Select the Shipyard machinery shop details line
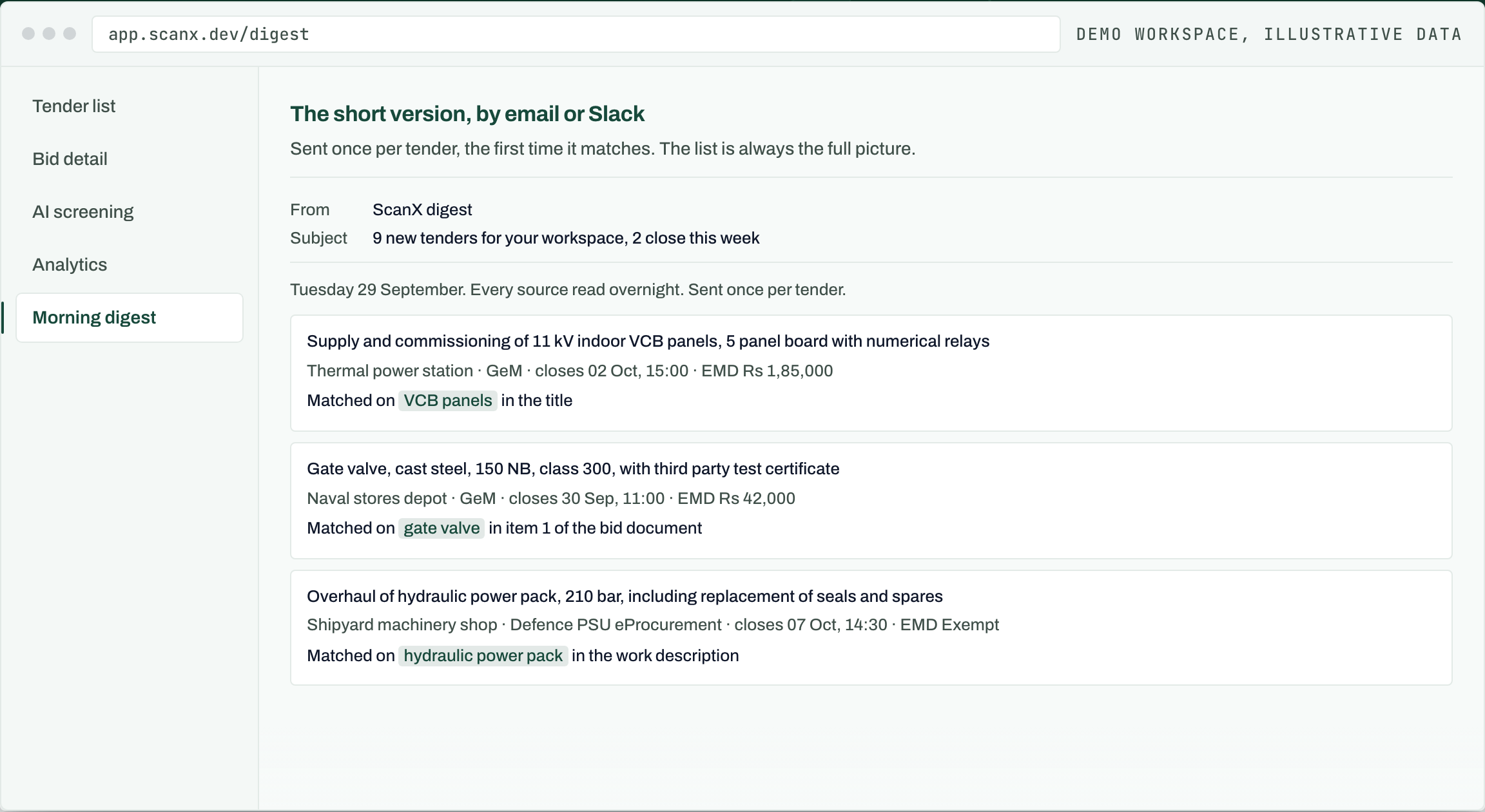1485x812 pixels. [x=653, y=624]
